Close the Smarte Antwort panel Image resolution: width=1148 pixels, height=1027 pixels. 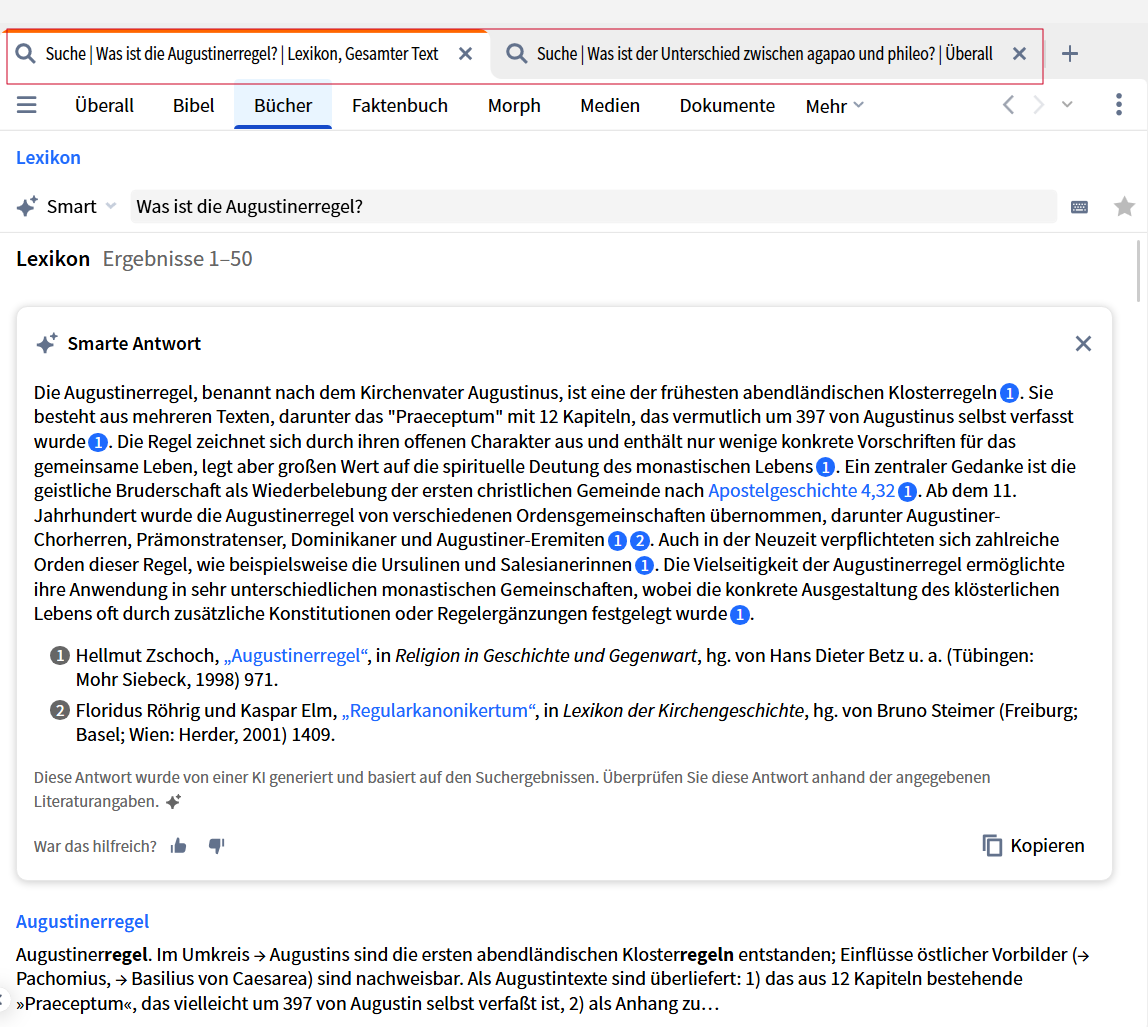pyautogui.click(x=1083, y=344)
